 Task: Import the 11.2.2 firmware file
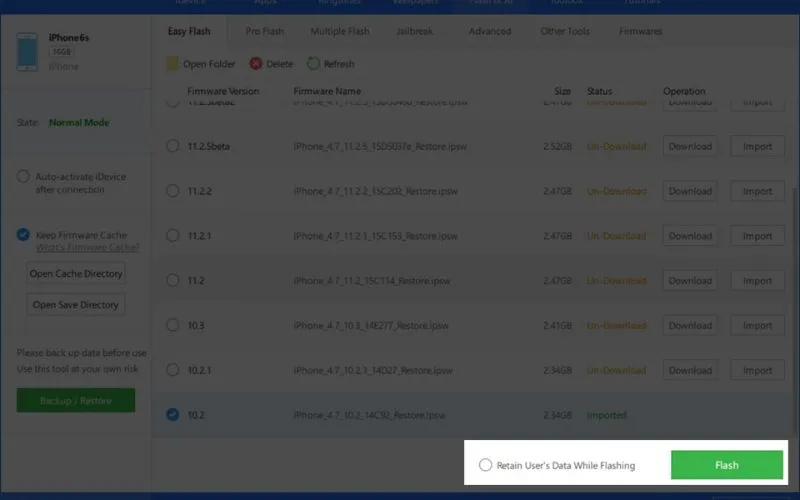tap(757, 191)
